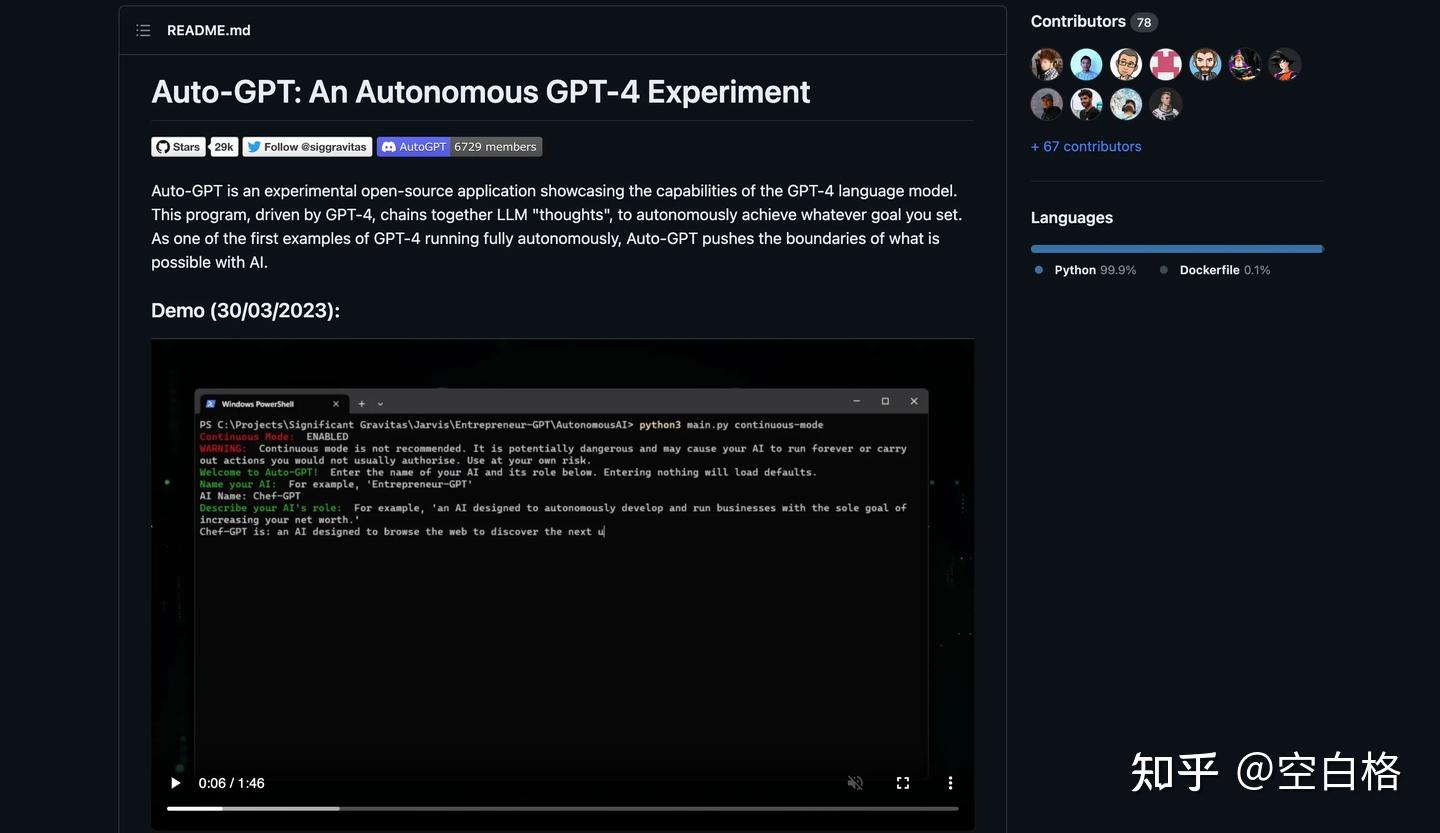Open the "+ 67 contributors" link

[1086, 146]
